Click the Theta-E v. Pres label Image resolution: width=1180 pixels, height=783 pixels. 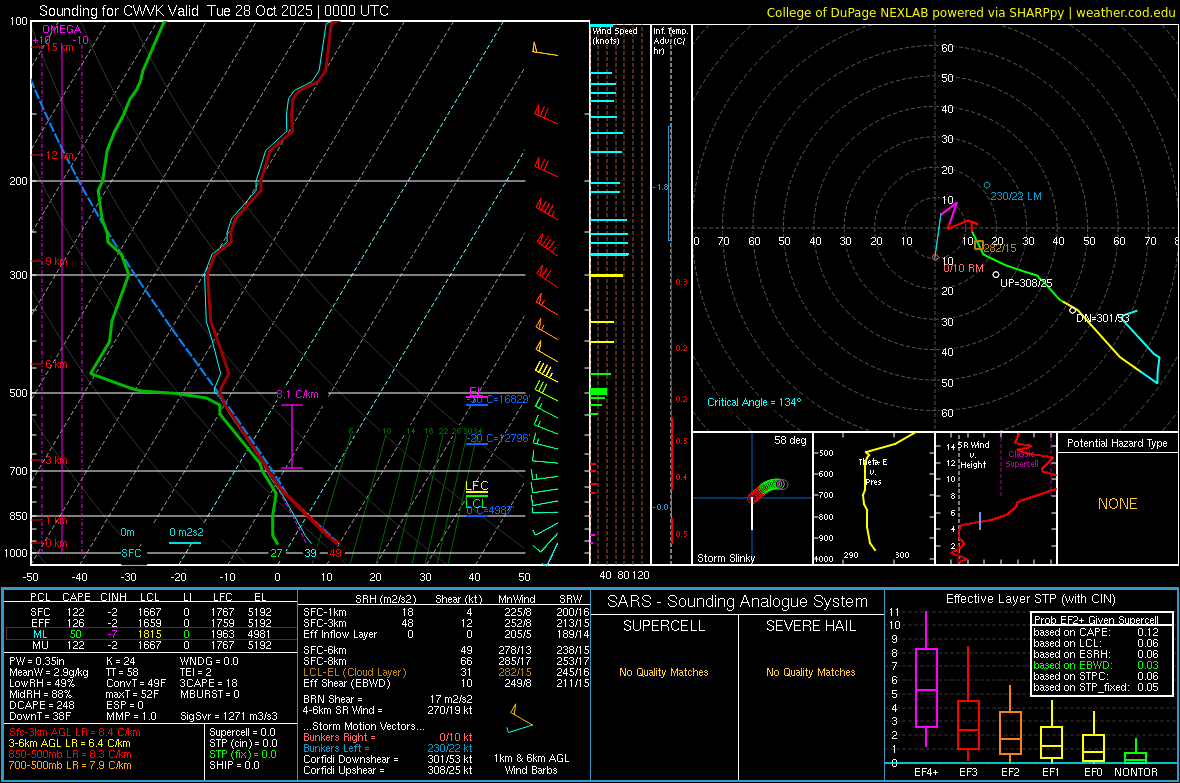pos(873,472)
